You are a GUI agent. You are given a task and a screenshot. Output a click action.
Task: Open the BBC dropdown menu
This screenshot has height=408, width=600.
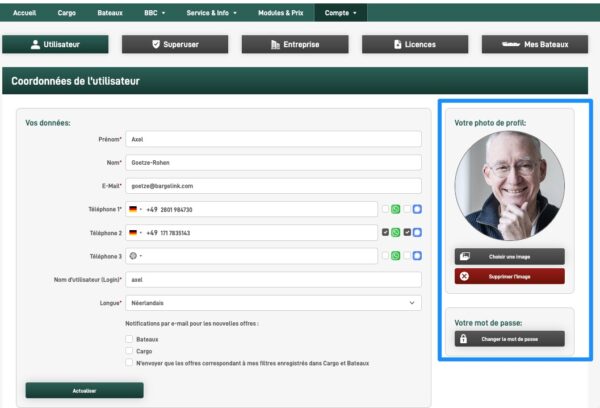click(x=155, y=13)
